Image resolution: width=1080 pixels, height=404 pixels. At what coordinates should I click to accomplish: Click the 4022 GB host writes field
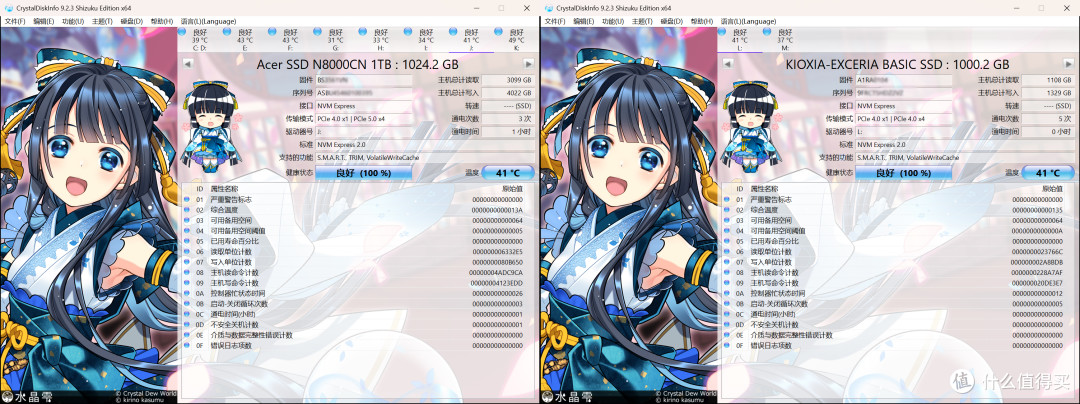coord(508,93)
